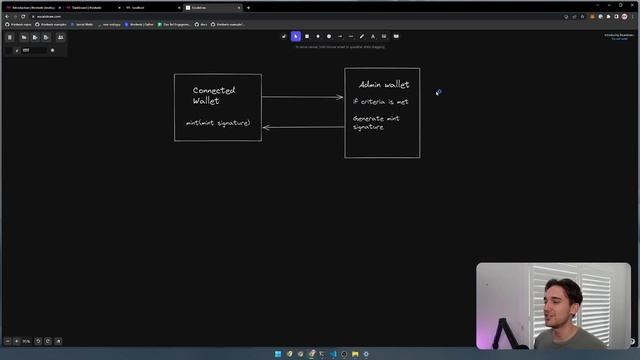This screenshot has width=640, height=360.
Task: Open a new browser tab with plus
Action: click(248, 8)
